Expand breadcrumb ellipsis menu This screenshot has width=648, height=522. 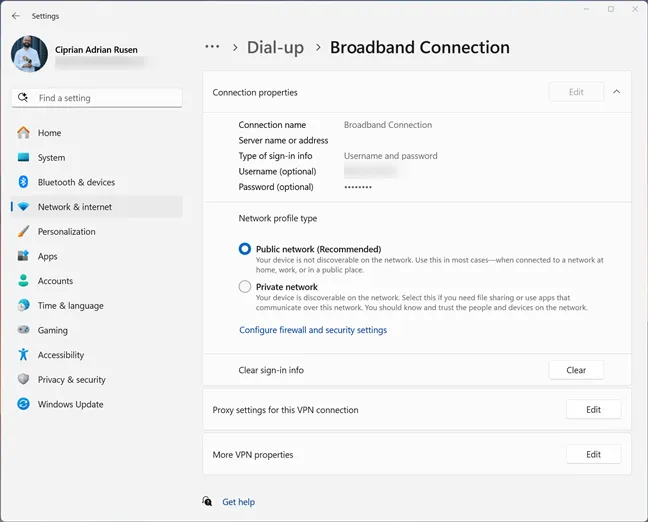point(212,47)
